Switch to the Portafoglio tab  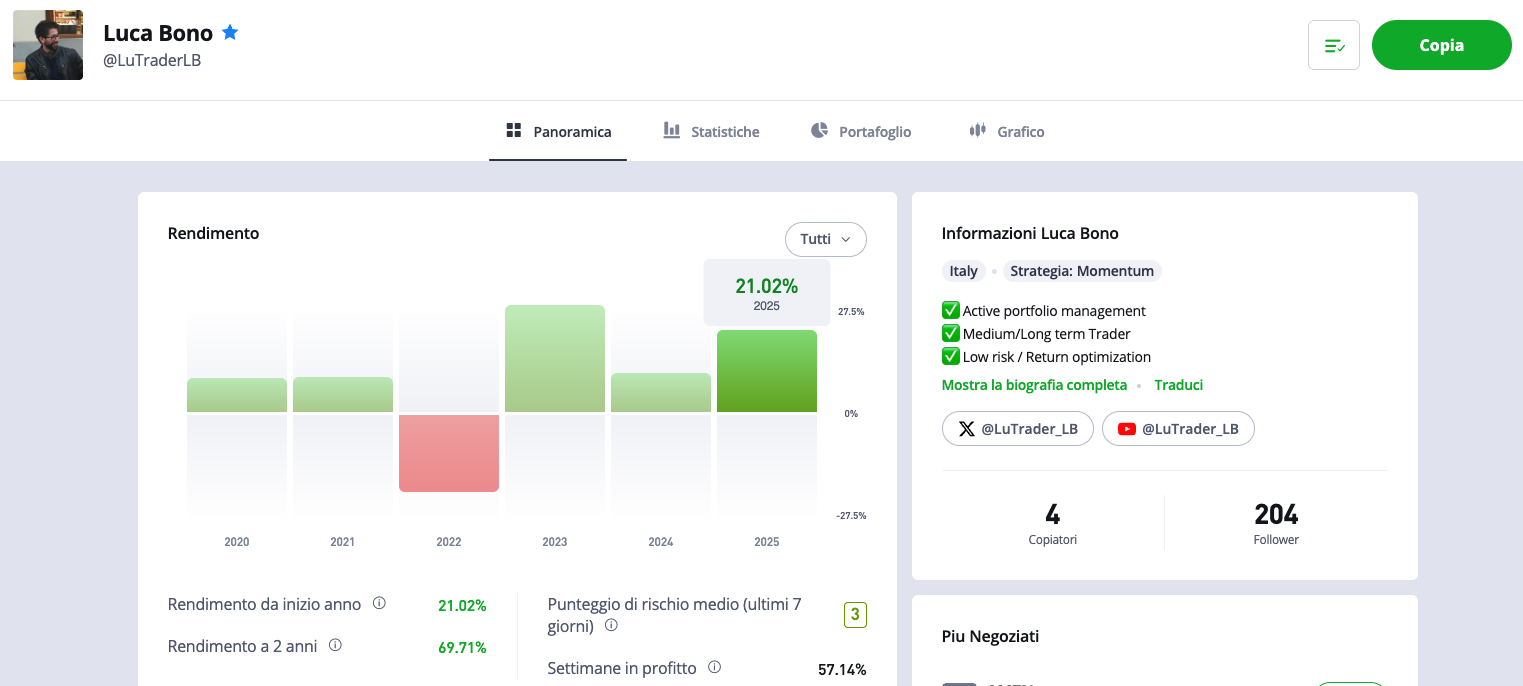[x=861, y=131]
